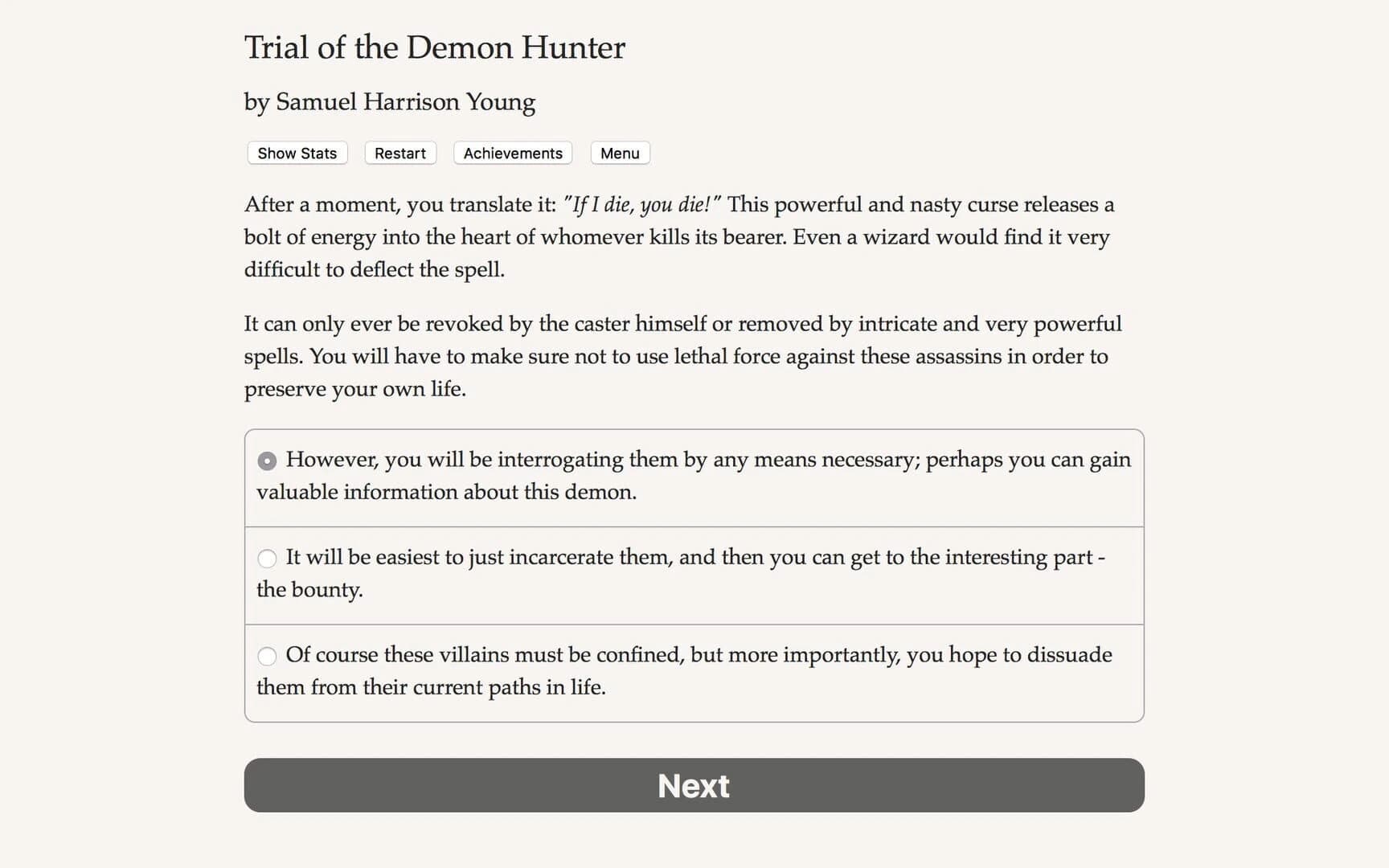The image size is (1389, 868).
Task: Click the Trial of the Demon Hunter title
Action: click(434, 47)
